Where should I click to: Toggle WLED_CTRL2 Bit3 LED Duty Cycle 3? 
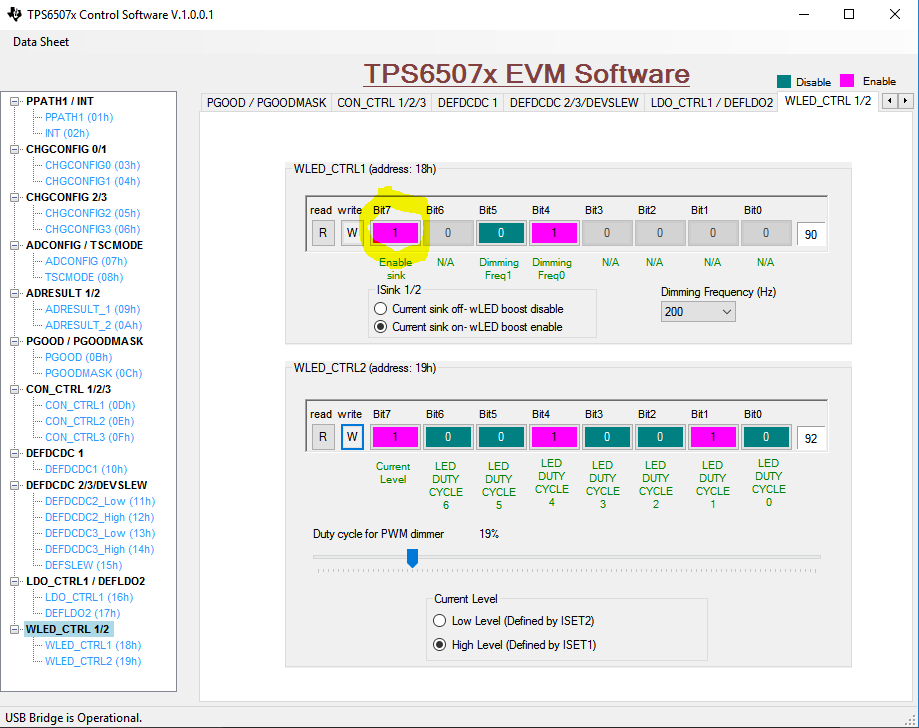point(607,437)
